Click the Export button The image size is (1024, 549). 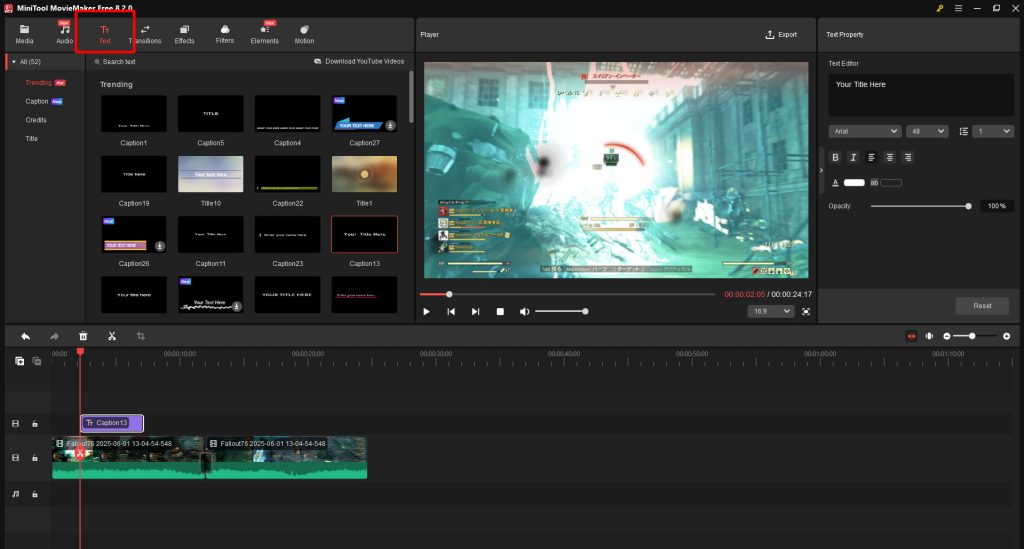(x=781, y=35)
